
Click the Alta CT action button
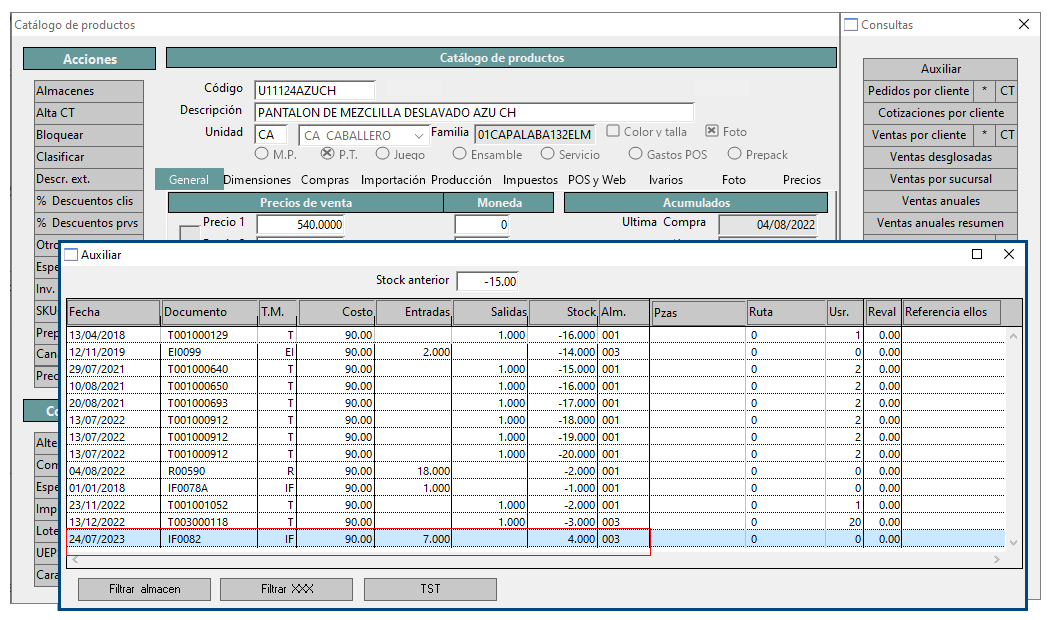pyautogui.click(x=89, y=113)
